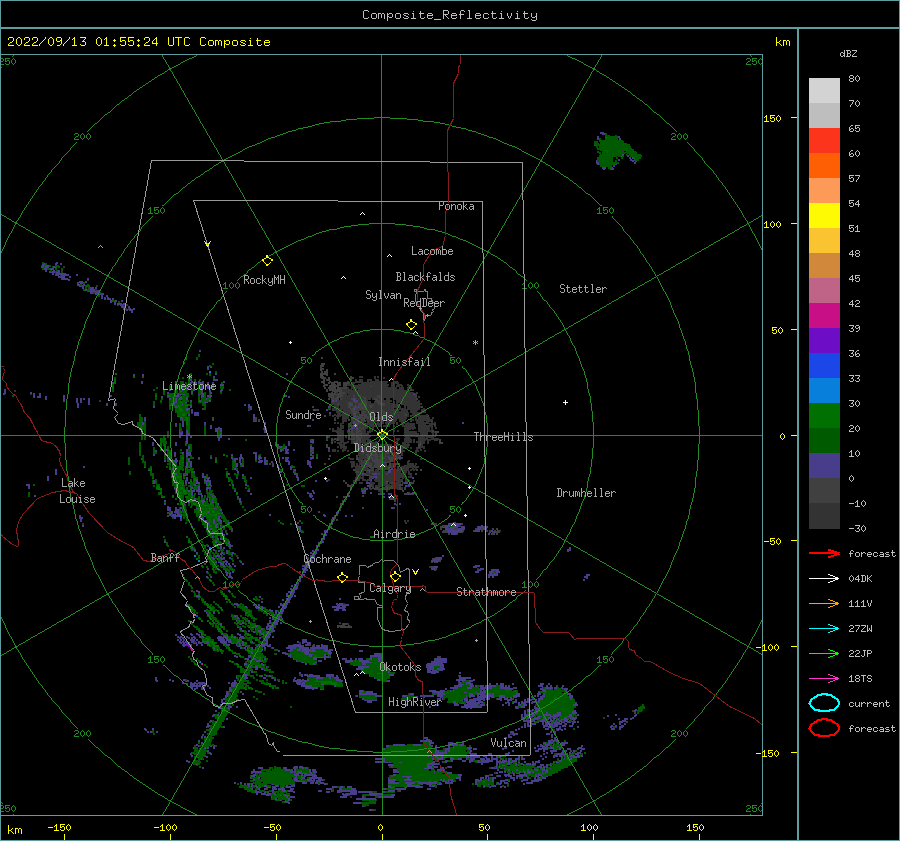900x841 pixels.
Task: Click the Ponoka town label
Action: coord(456,206)
